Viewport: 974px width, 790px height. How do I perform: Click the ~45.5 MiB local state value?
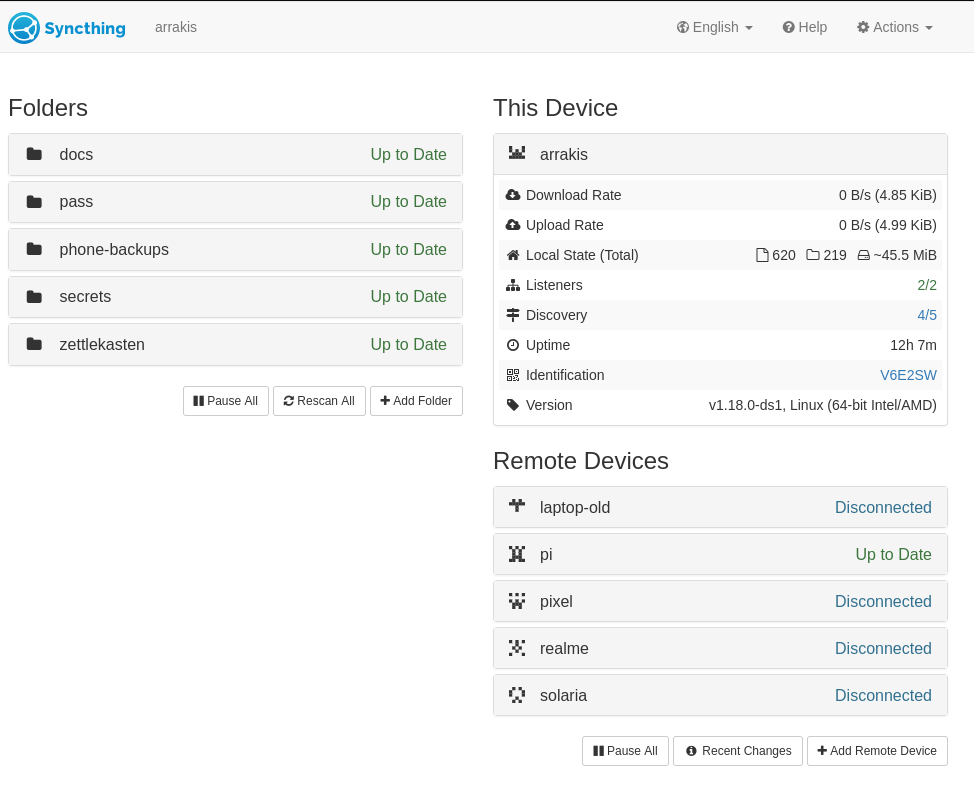pyautogui.click(x=905, y=255)
